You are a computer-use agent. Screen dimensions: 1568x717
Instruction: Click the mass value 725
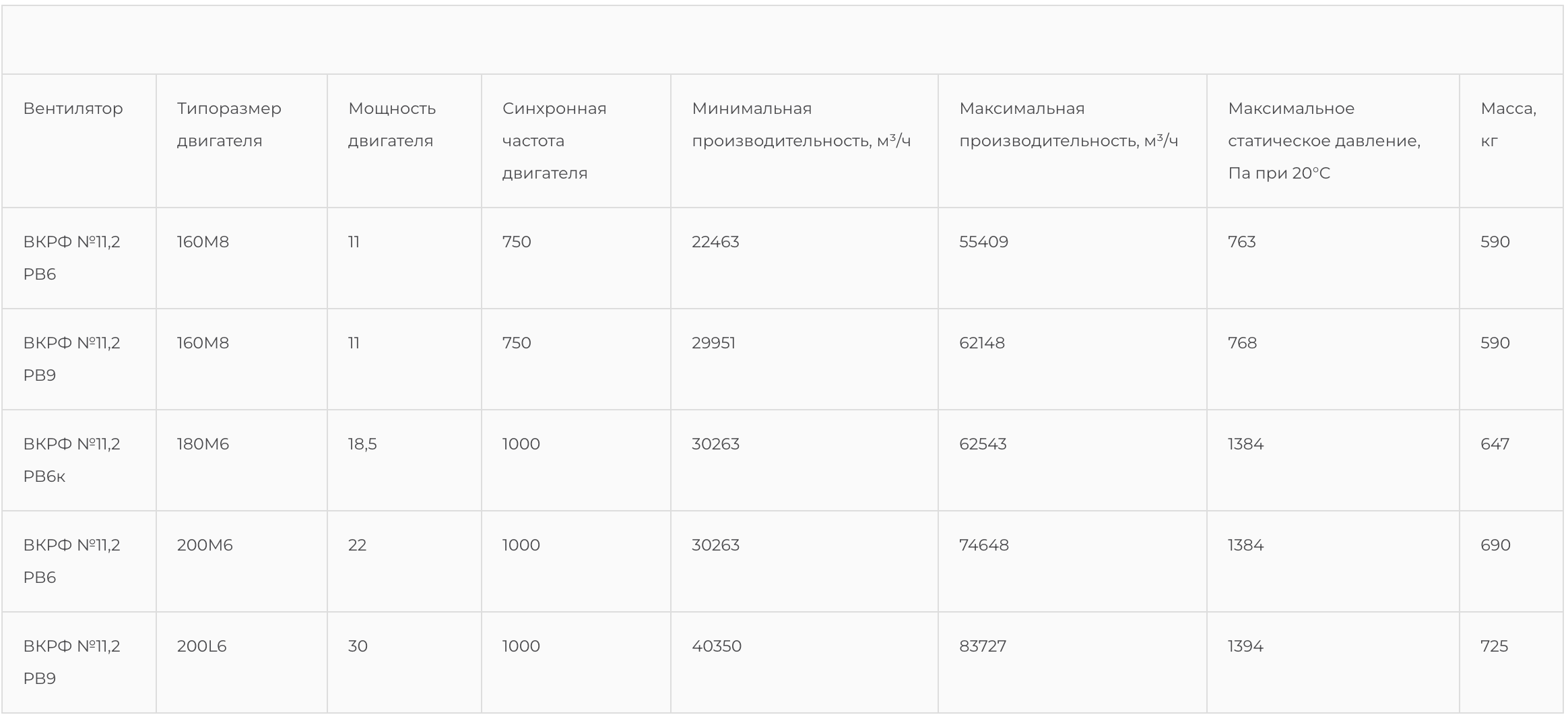pos(1494,646)
